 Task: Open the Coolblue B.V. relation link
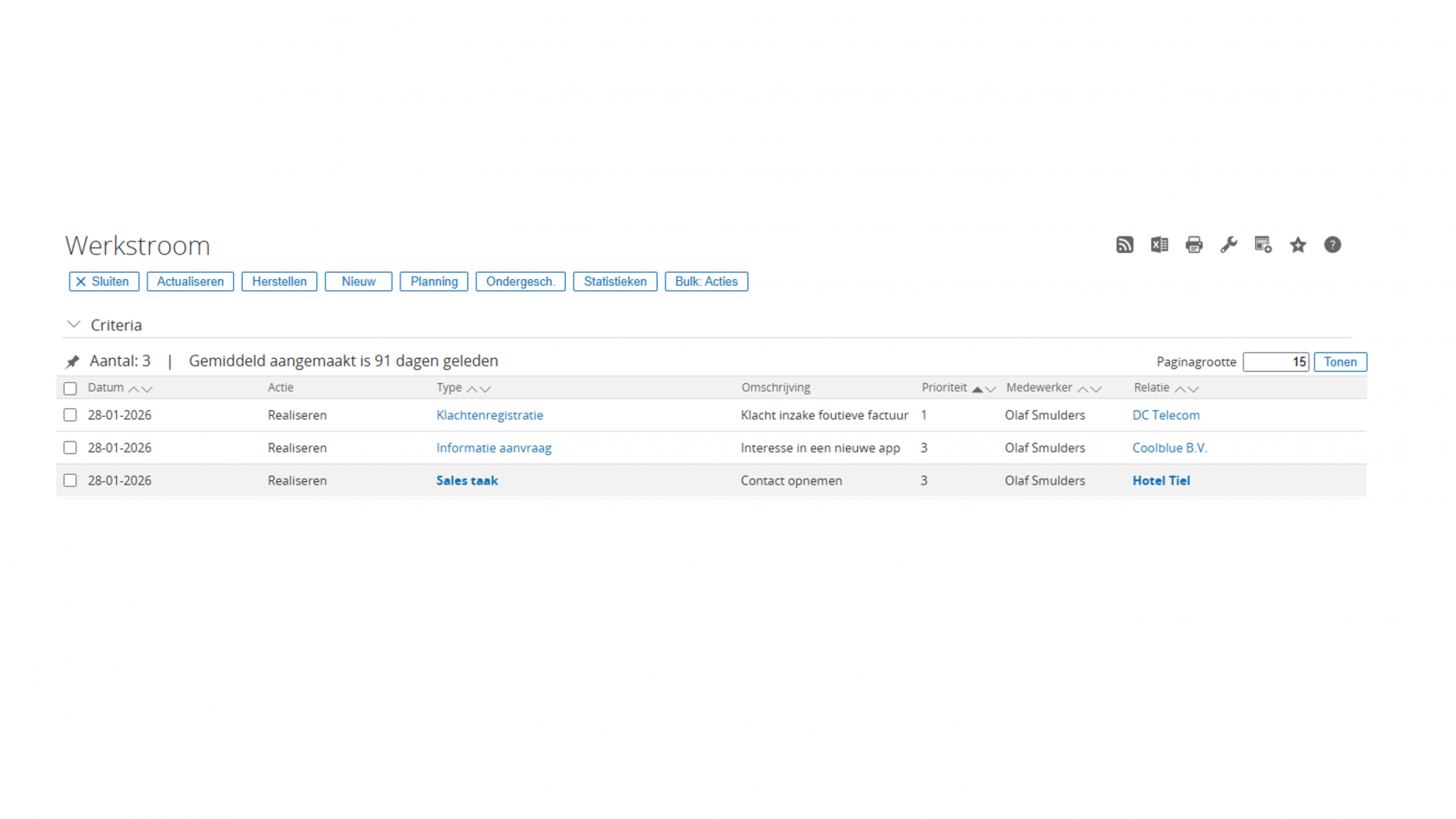[x=1169, y=448]
